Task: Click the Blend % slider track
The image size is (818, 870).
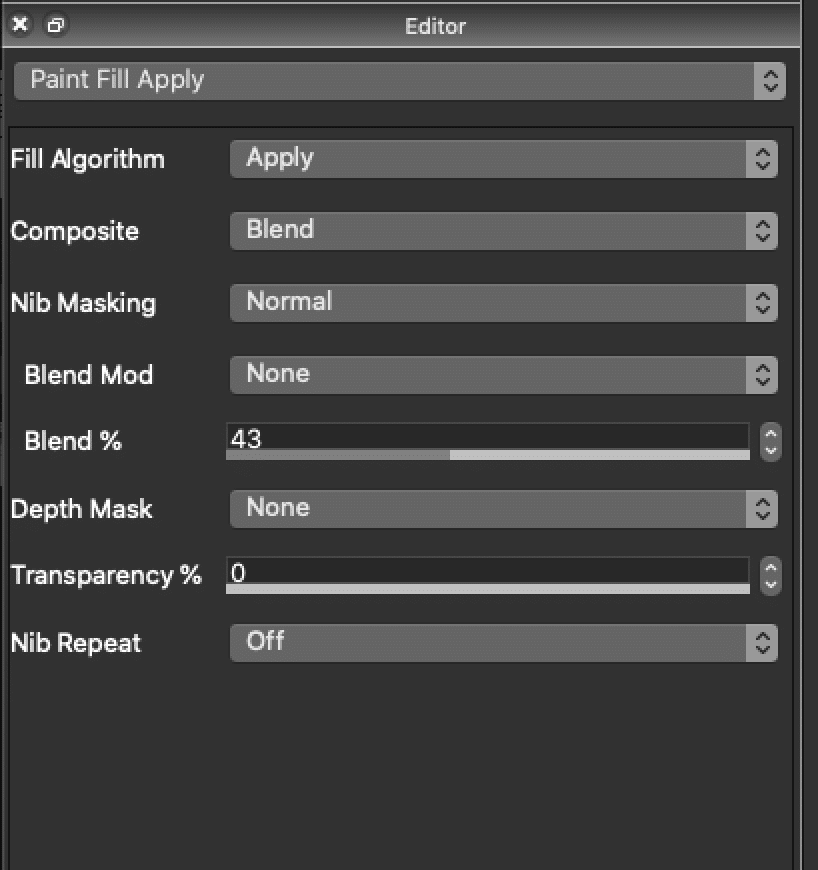Action: point(487,457)
